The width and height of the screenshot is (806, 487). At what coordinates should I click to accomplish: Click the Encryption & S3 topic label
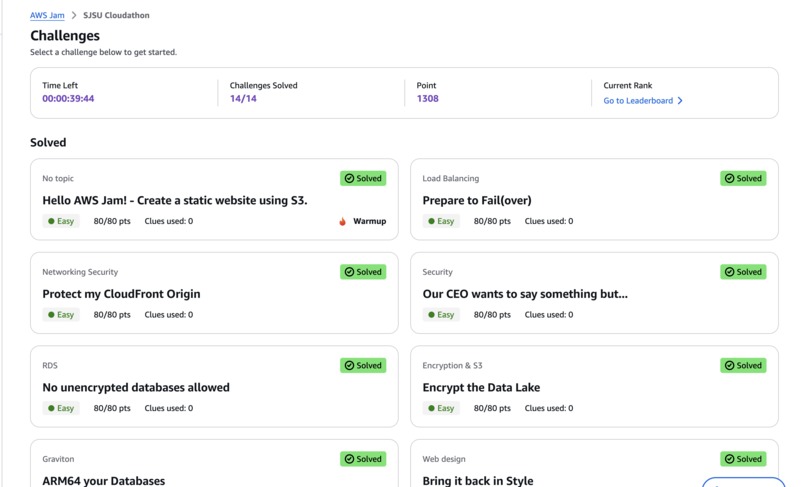click(x=452, y=366)
